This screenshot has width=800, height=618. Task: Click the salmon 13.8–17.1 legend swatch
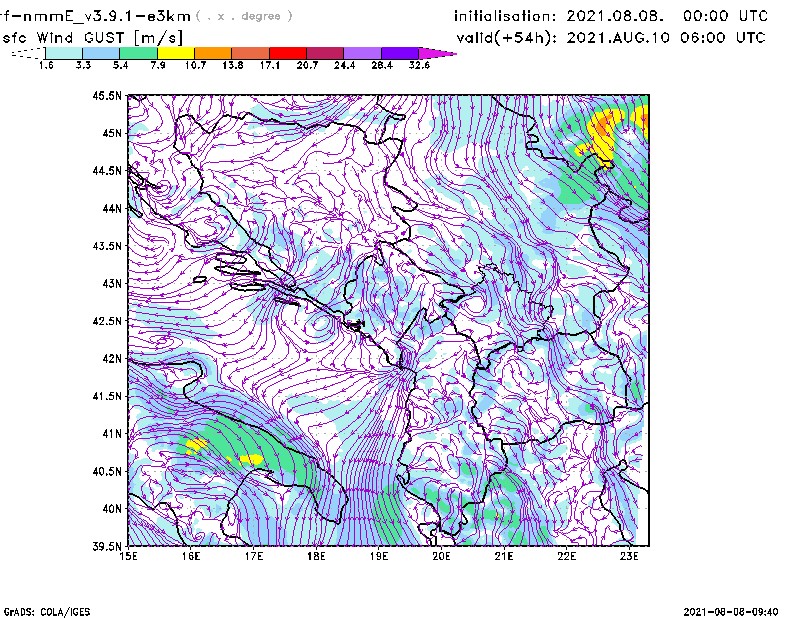[x=251, y=53]
